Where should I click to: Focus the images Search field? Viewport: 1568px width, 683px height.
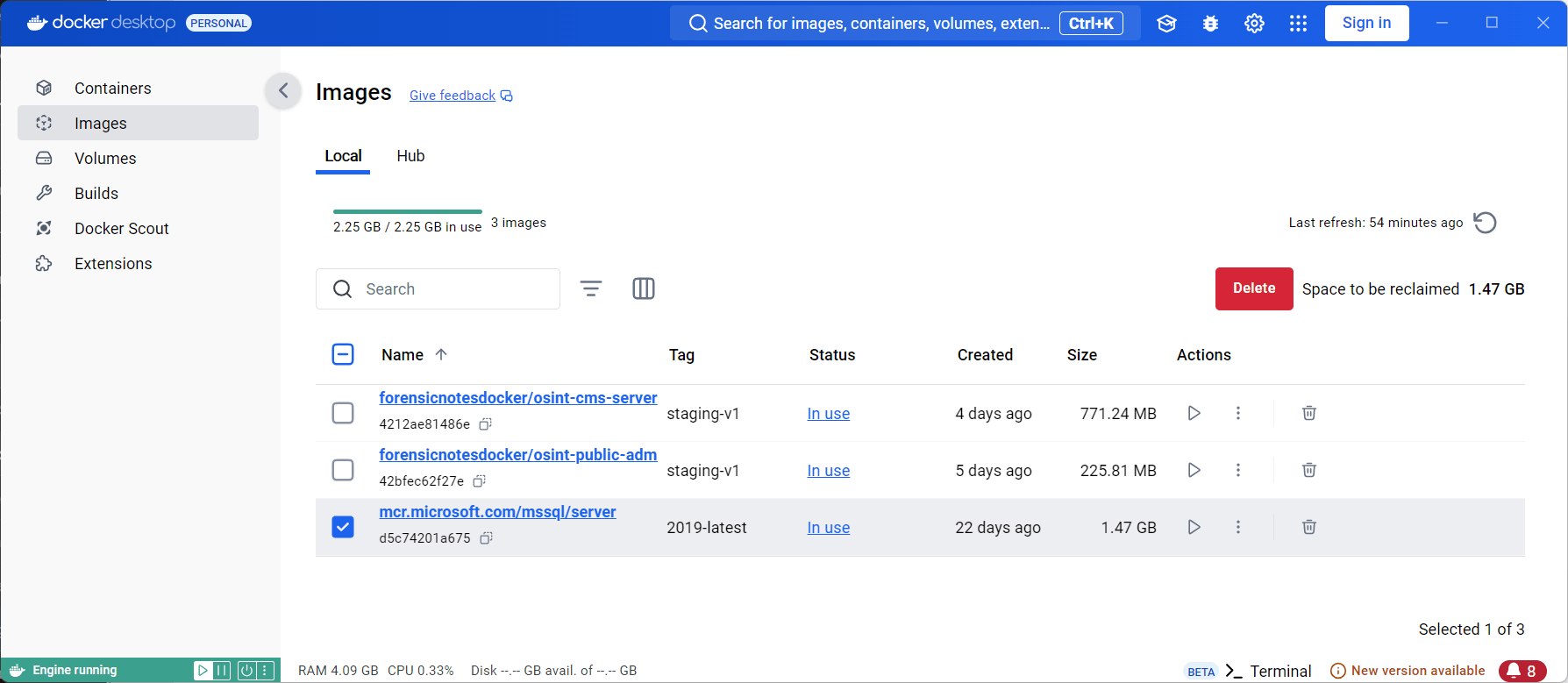[x=438, y=288]
